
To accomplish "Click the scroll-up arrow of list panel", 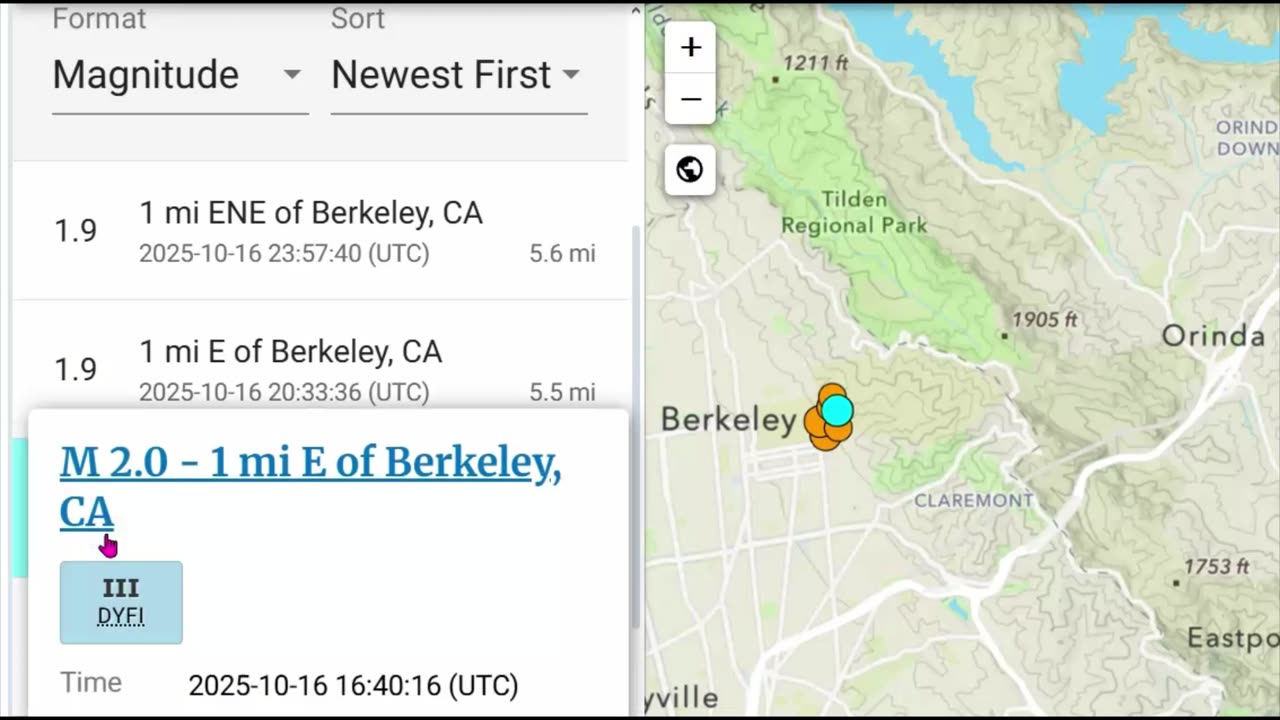I will point(636,10).
